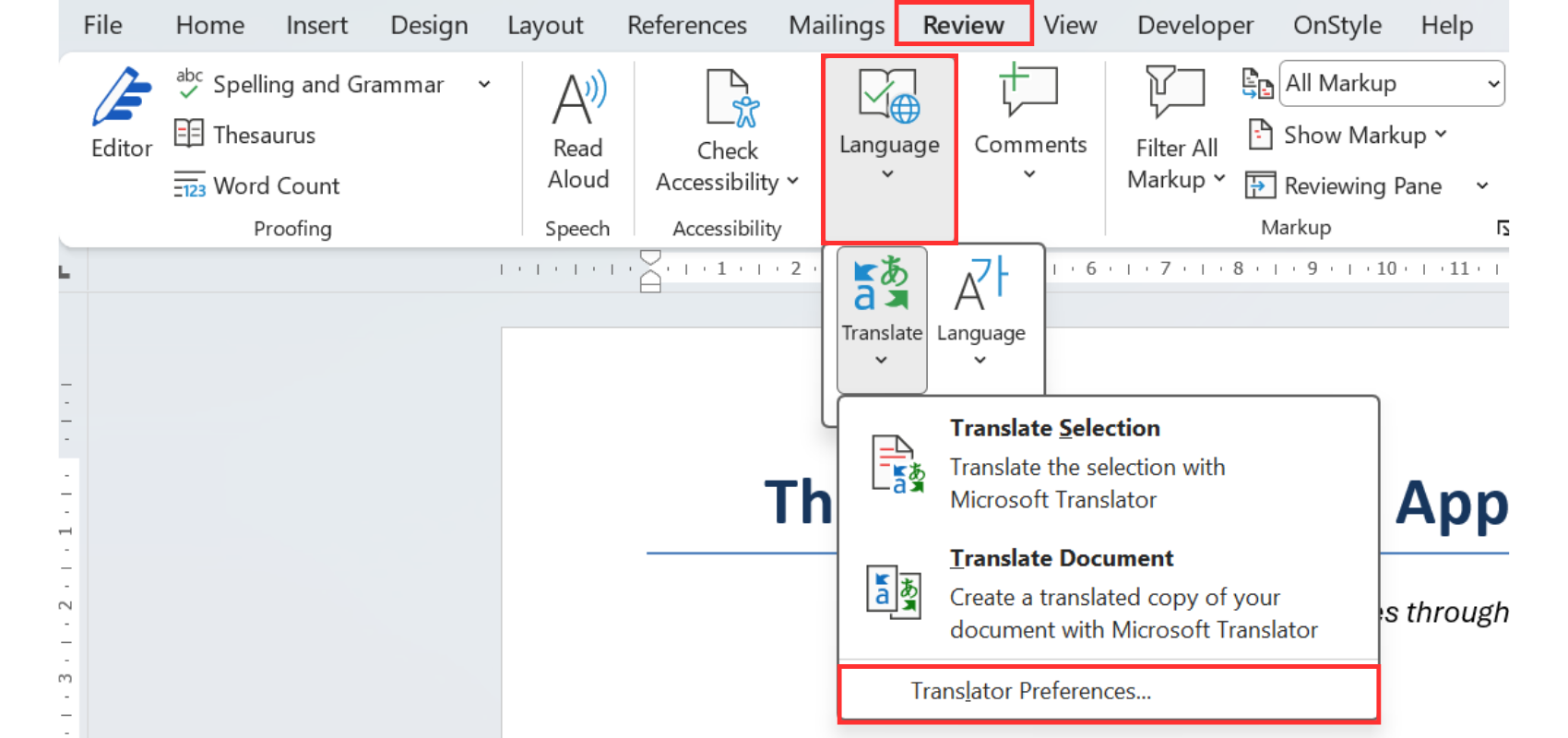Switch to the View tab
This screenshot has width=1568, height=738.
click(1070, 25)
